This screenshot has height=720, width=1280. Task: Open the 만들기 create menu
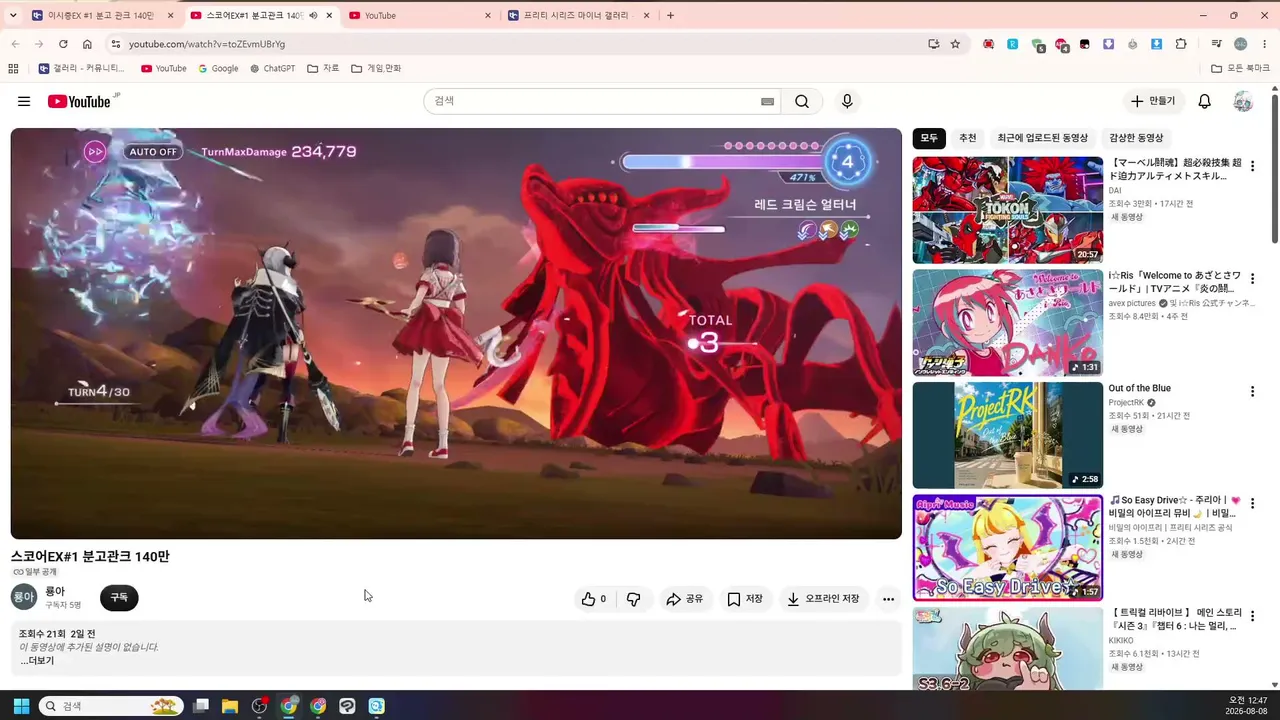pyautogui.click(x=1153, y=101)
